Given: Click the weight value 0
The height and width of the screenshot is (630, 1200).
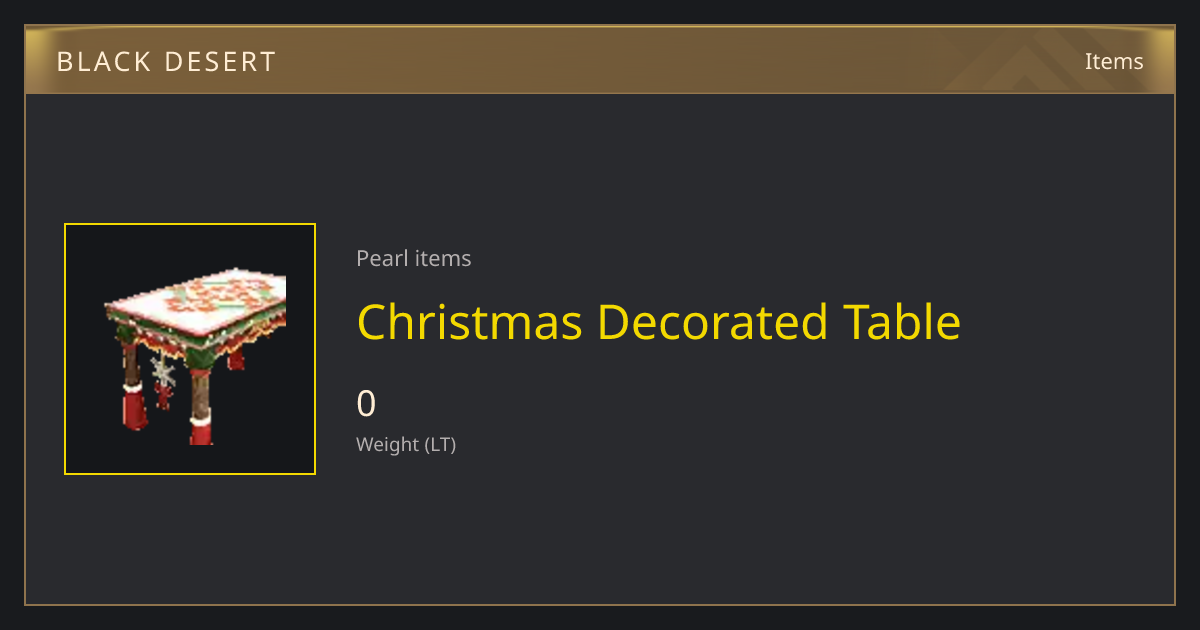Looking at the screenshot, I should coord(366,404).
